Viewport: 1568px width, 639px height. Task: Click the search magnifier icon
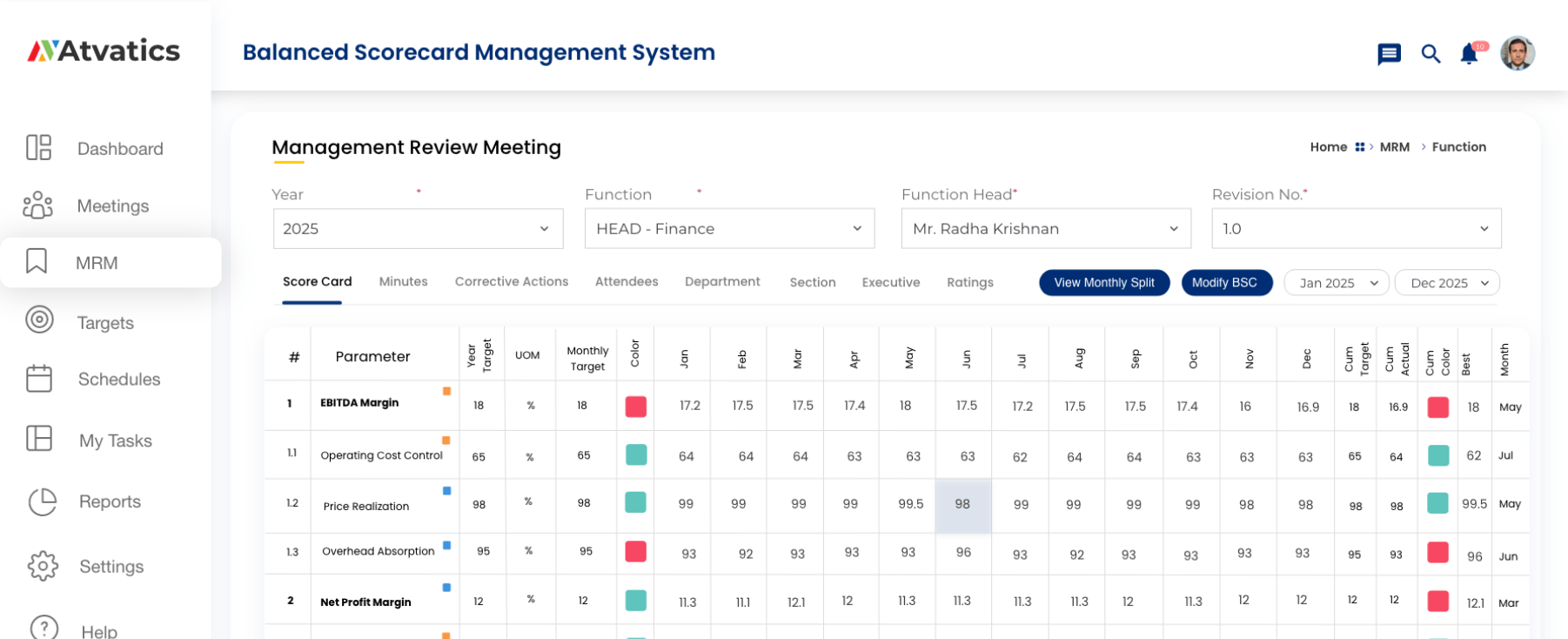pos(1431,54)
